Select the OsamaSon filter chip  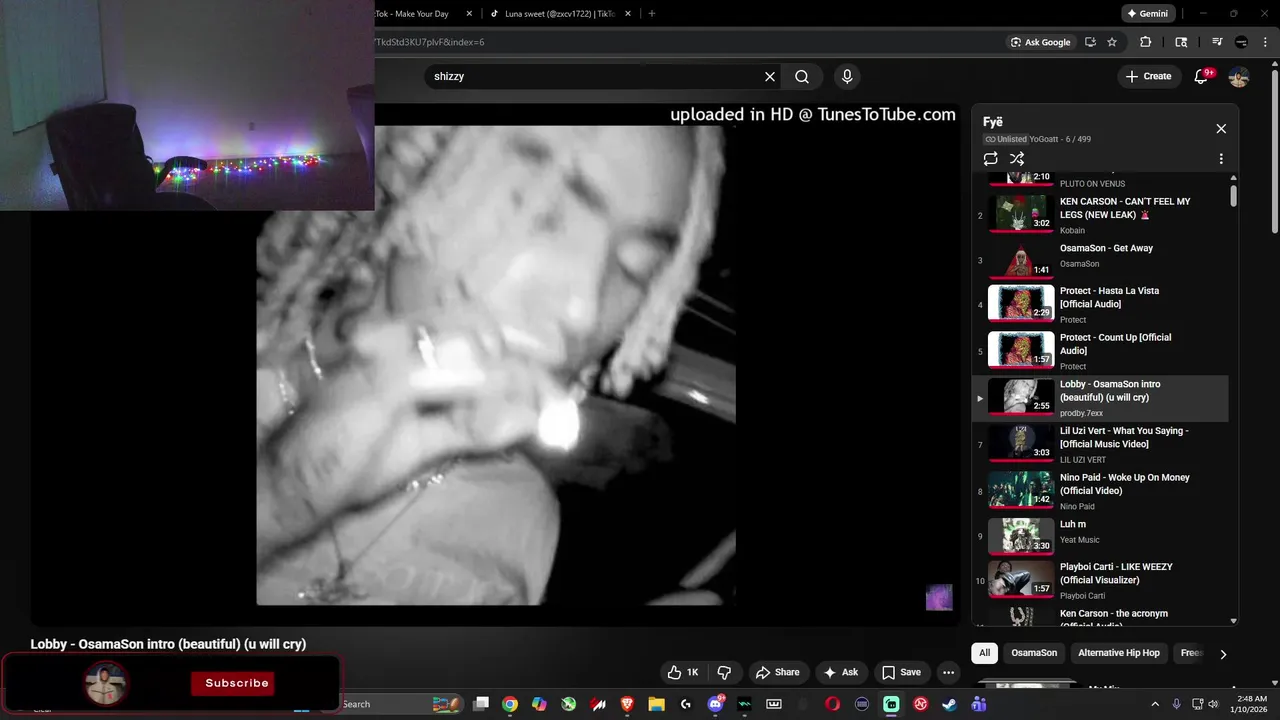(x=1034, y=653)
